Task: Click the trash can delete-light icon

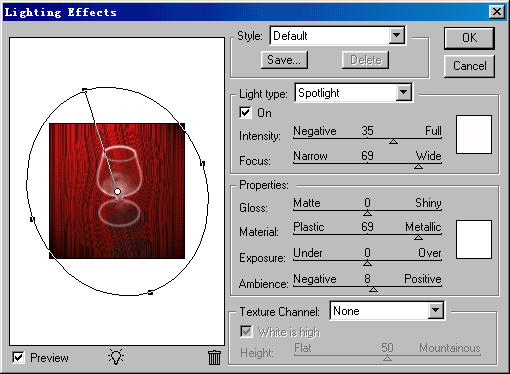Action: click(x=214, y=357)
